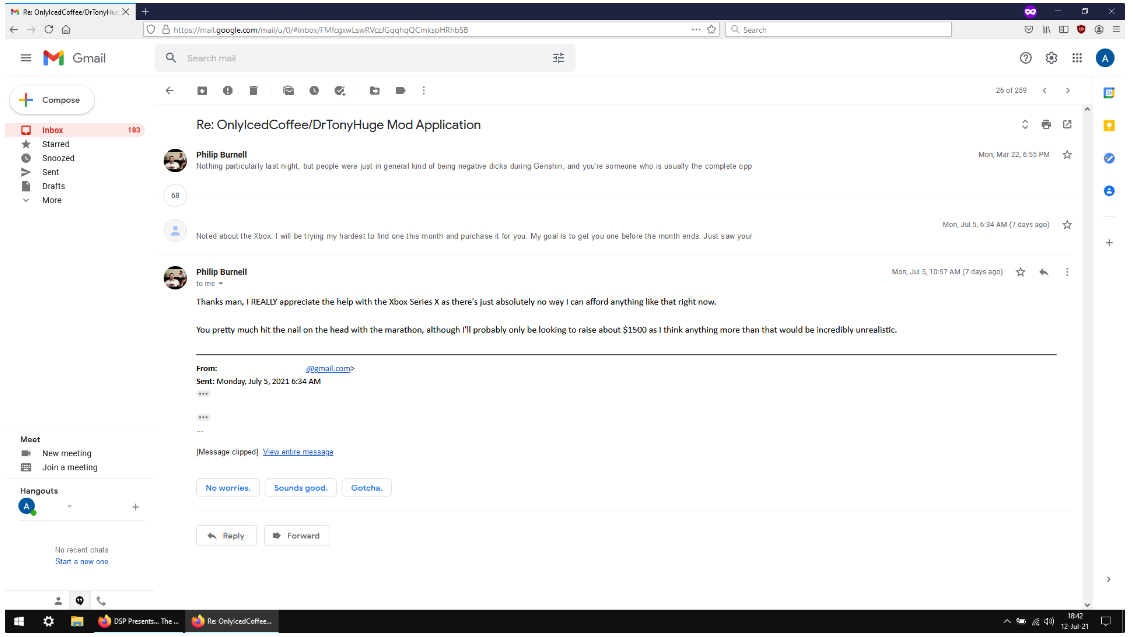Image resolution: width=1133 pixels, height=637 pixels.
Task: Show second trimmed quoted content
Action: pyautogui.click(x=203, y=417)
